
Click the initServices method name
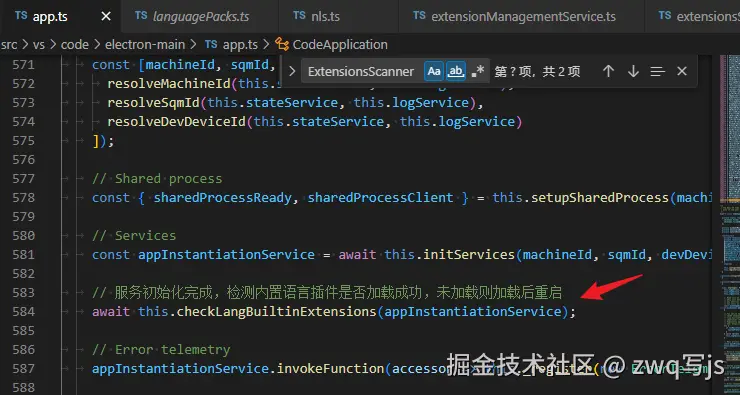click(x=469, y=254)
